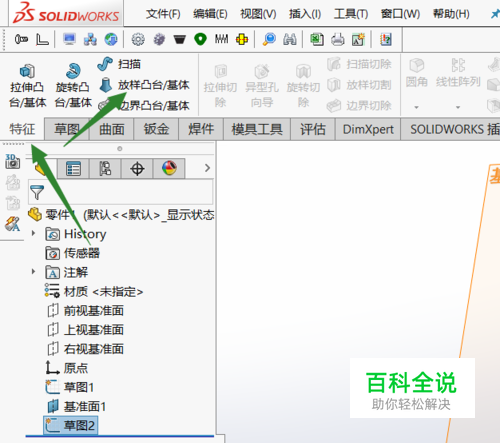Click the network cubes toolbar icon
Screen dimensions: 500x443
(x=90, y=40)
